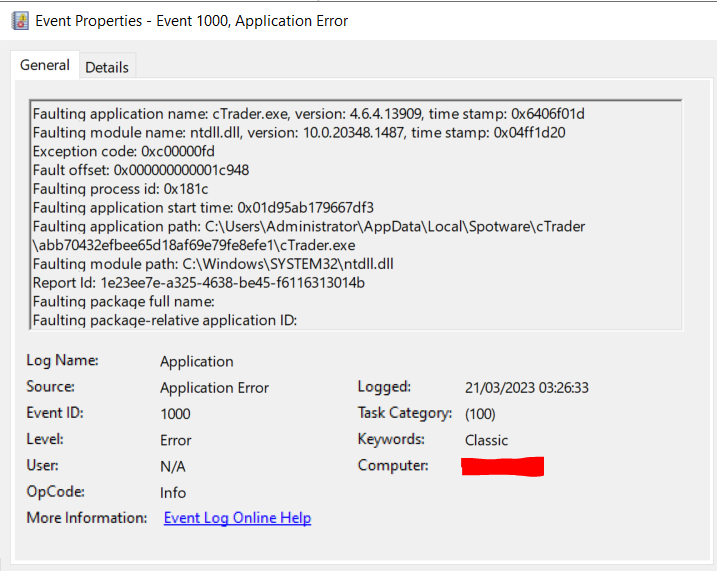Click the Report Id line
Screen dimensions: 717x571
[x=198, y=283]
